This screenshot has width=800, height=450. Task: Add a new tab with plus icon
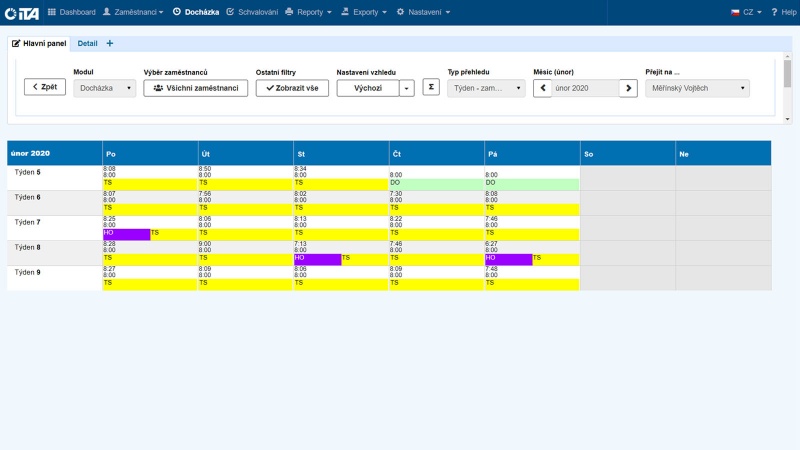point(110,43)
